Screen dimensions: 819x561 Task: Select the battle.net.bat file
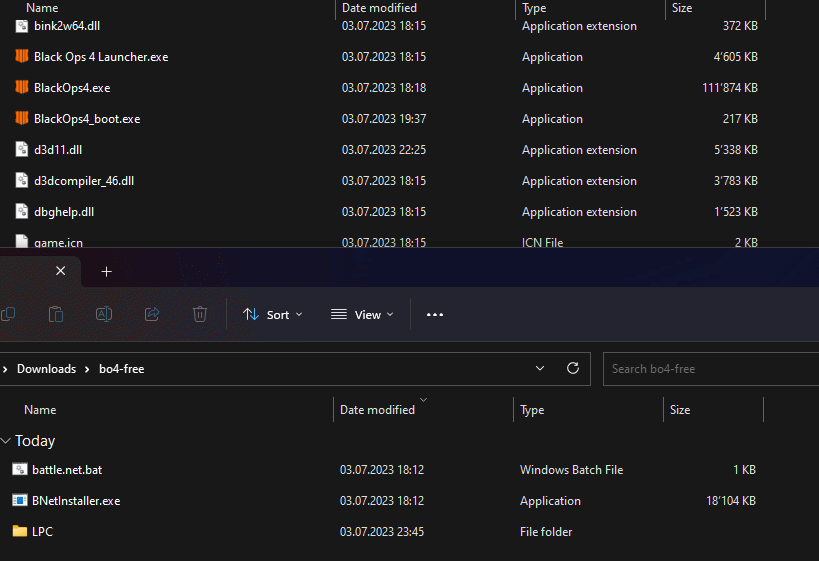coord(68,470)
